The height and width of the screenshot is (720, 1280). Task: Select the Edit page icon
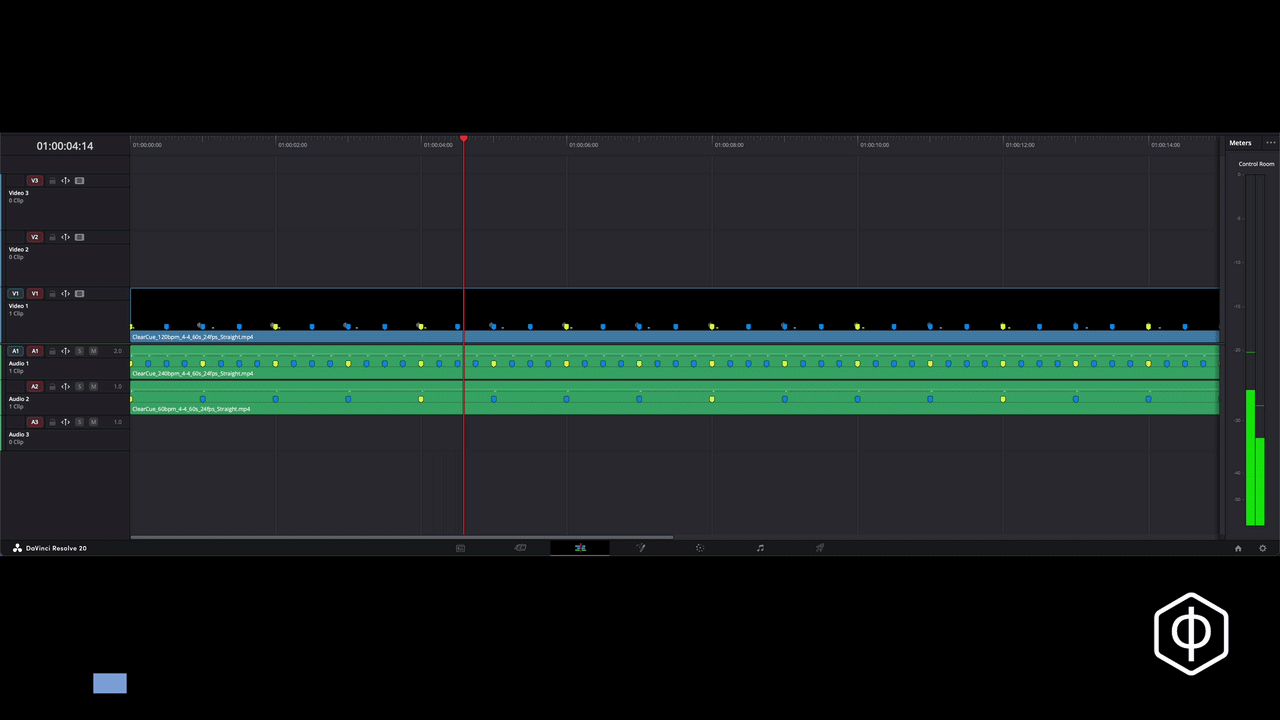pyautogui.click(x=580, y=548)
